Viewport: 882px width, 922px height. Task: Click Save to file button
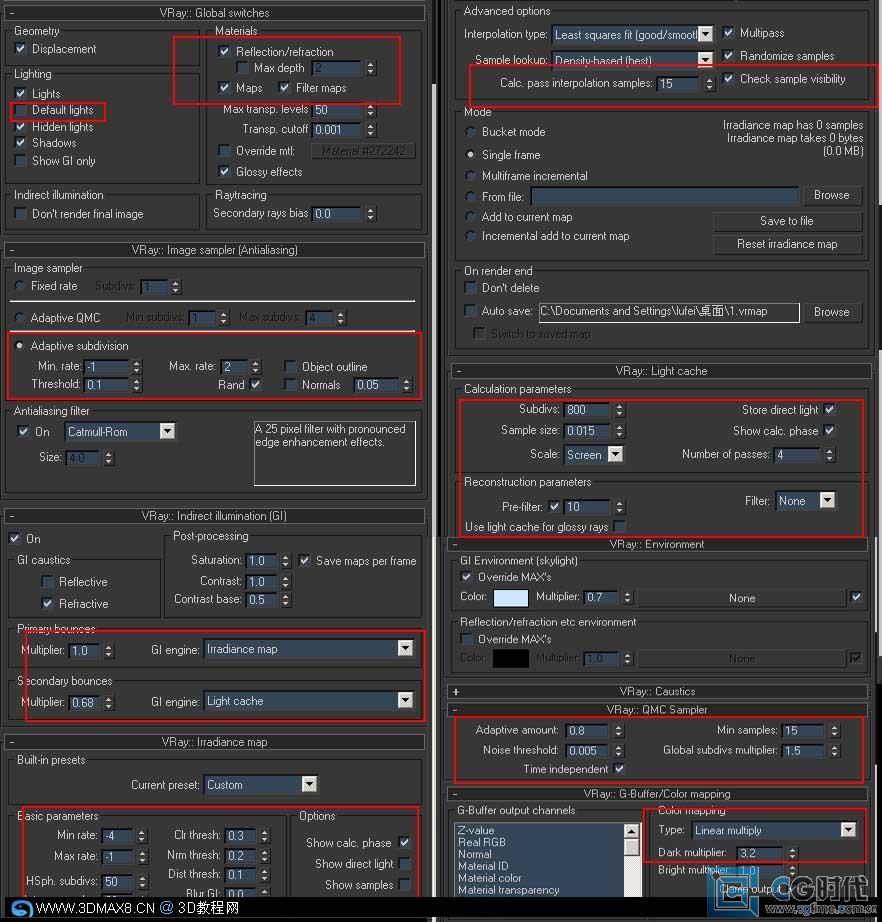pyautogui.click(x=787, y=221)
